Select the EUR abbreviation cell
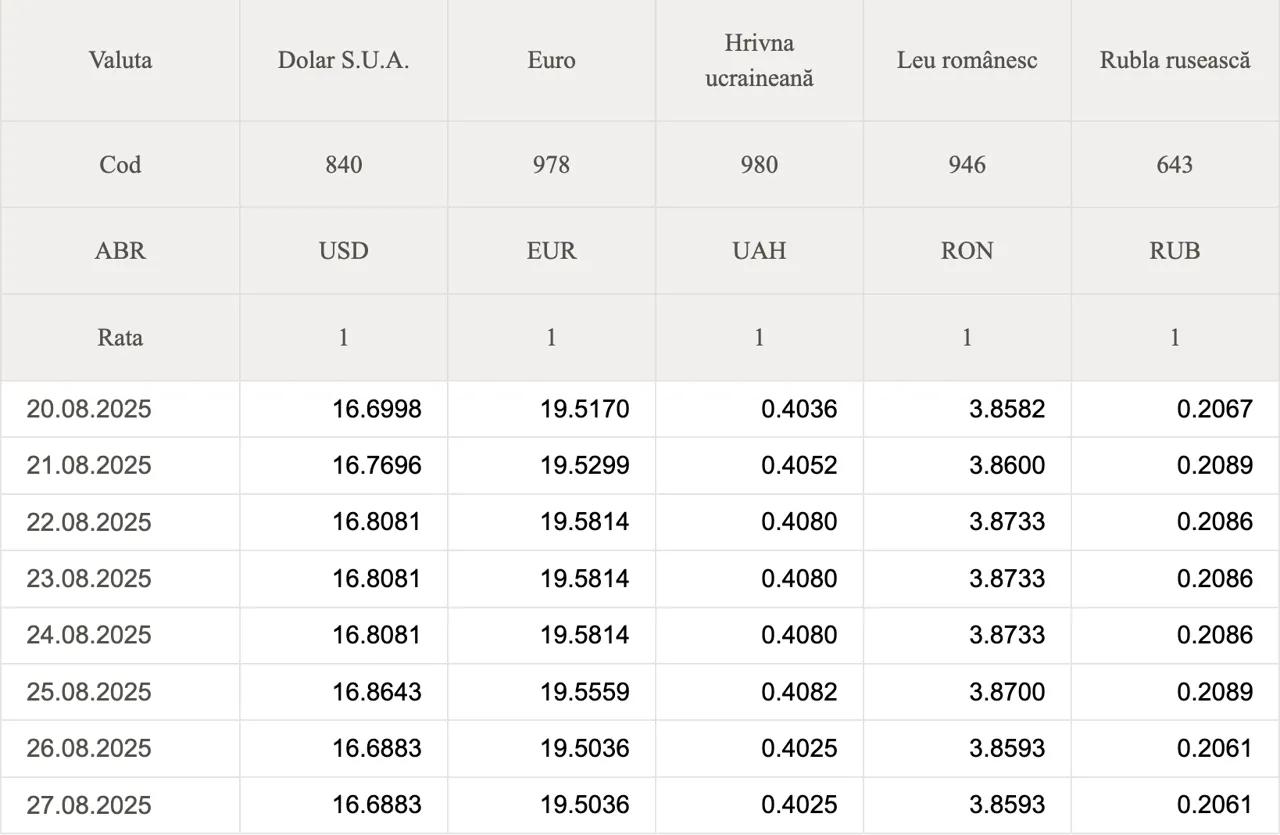 [552, 251]
